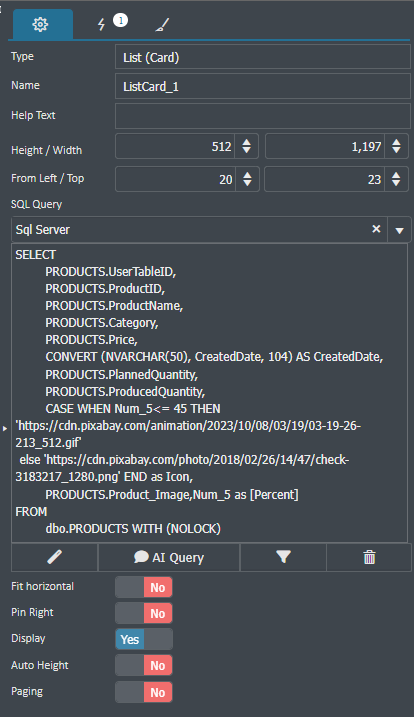Click the From Left stepper arrows

247,179
